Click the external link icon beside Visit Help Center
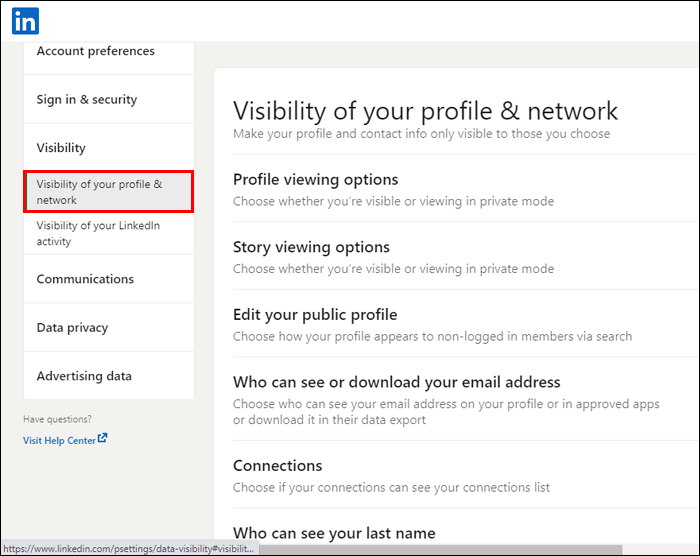The image size is (700, 556). click(x=102, y=438)
